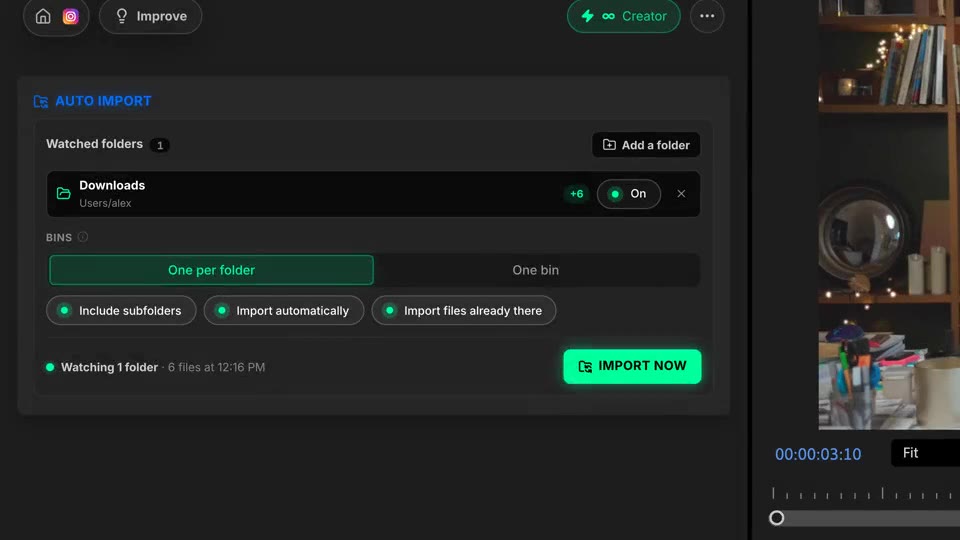
Task: Show the Bins info tooltip icon
Action: (x=83, y=237)
